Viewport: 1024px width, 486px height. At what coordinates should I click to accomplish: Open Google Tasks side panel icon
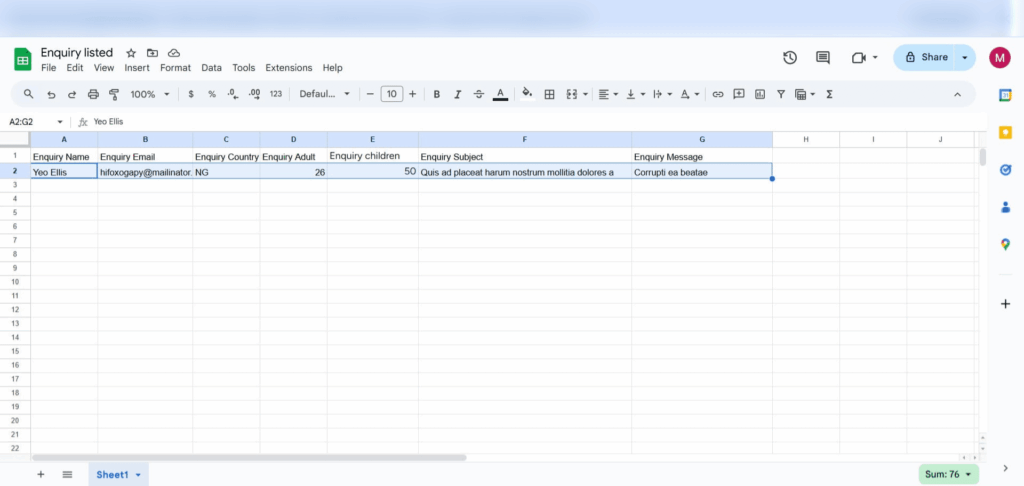point(1006,170)
